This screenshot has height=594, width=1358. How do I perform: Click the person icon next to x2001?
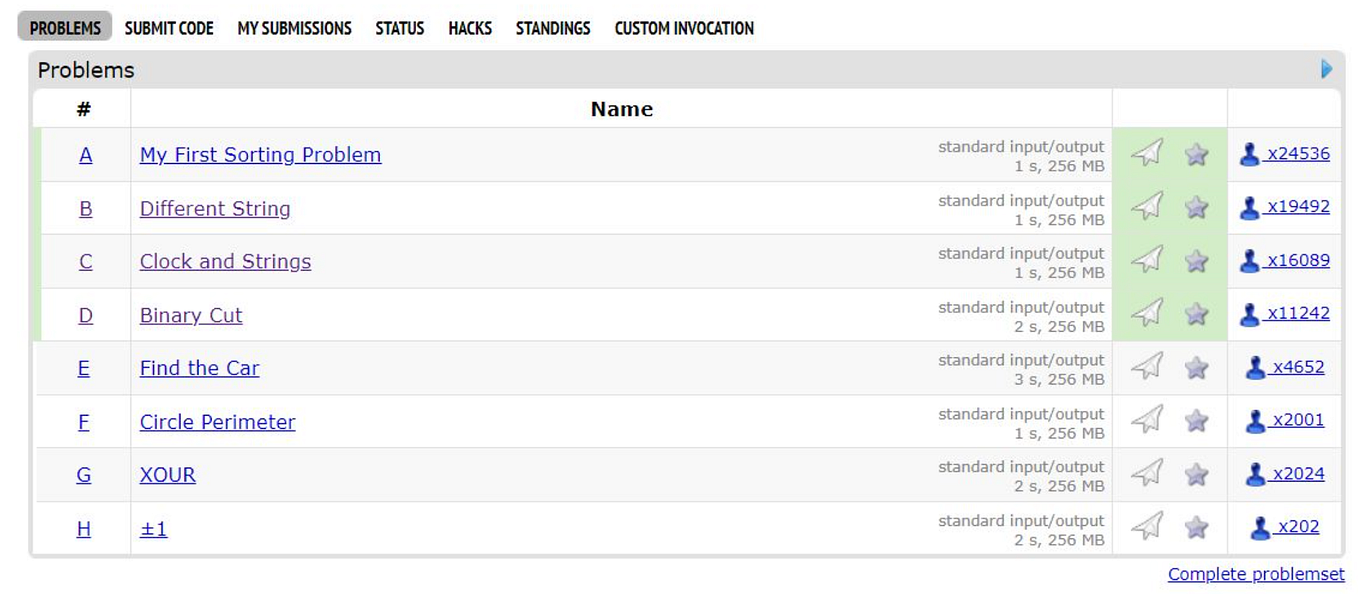coord(1255,421)
